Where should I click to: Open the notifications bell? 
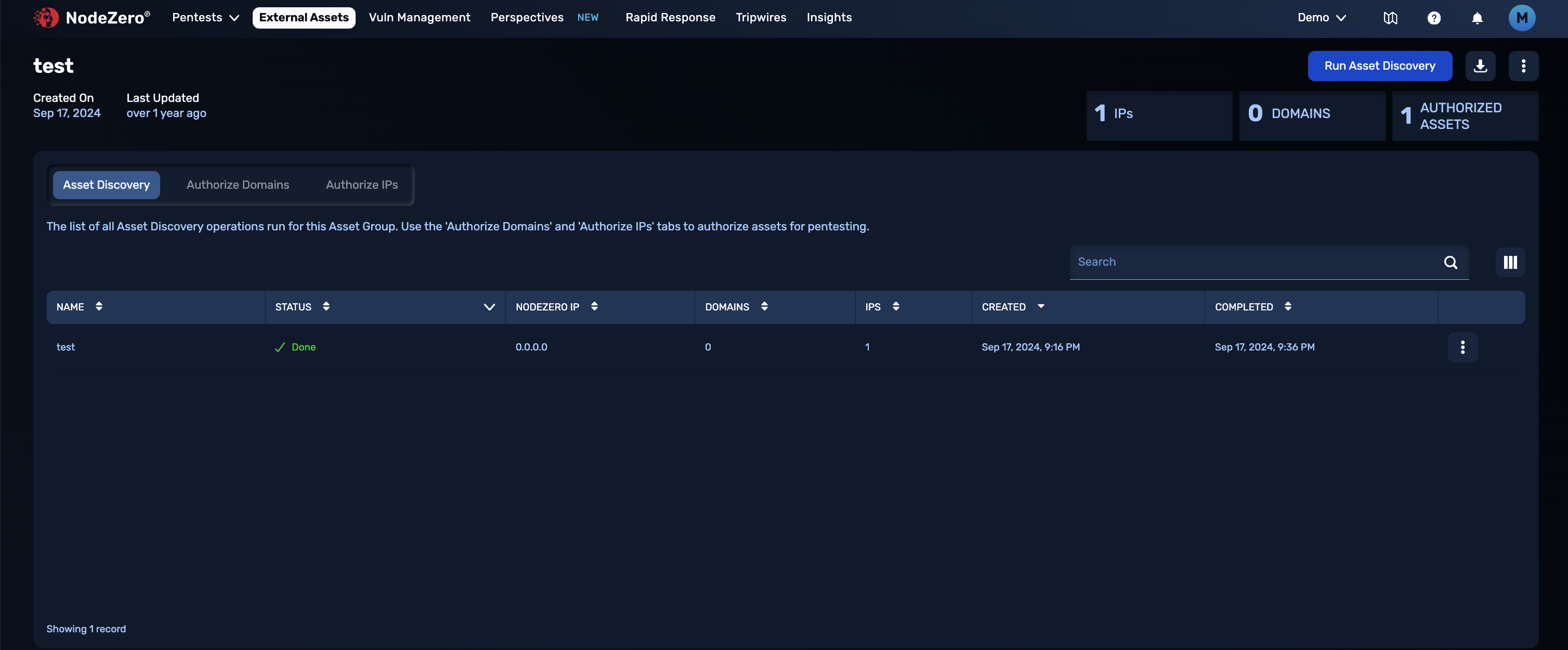coord(1478,18)
